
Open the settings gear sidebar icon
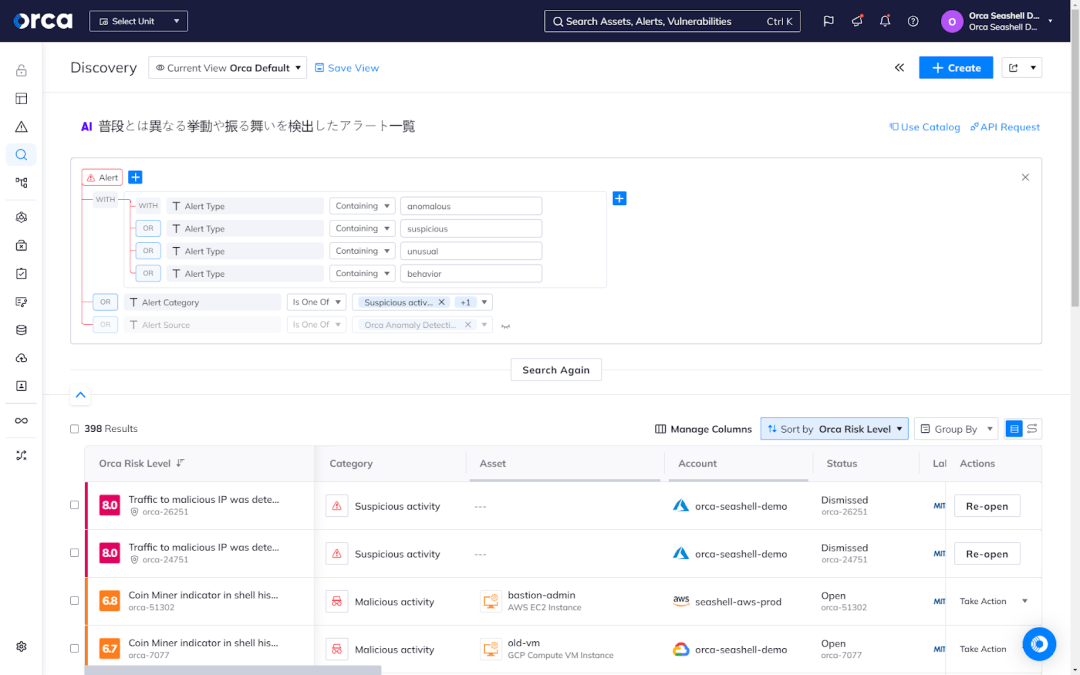[21, 647]
